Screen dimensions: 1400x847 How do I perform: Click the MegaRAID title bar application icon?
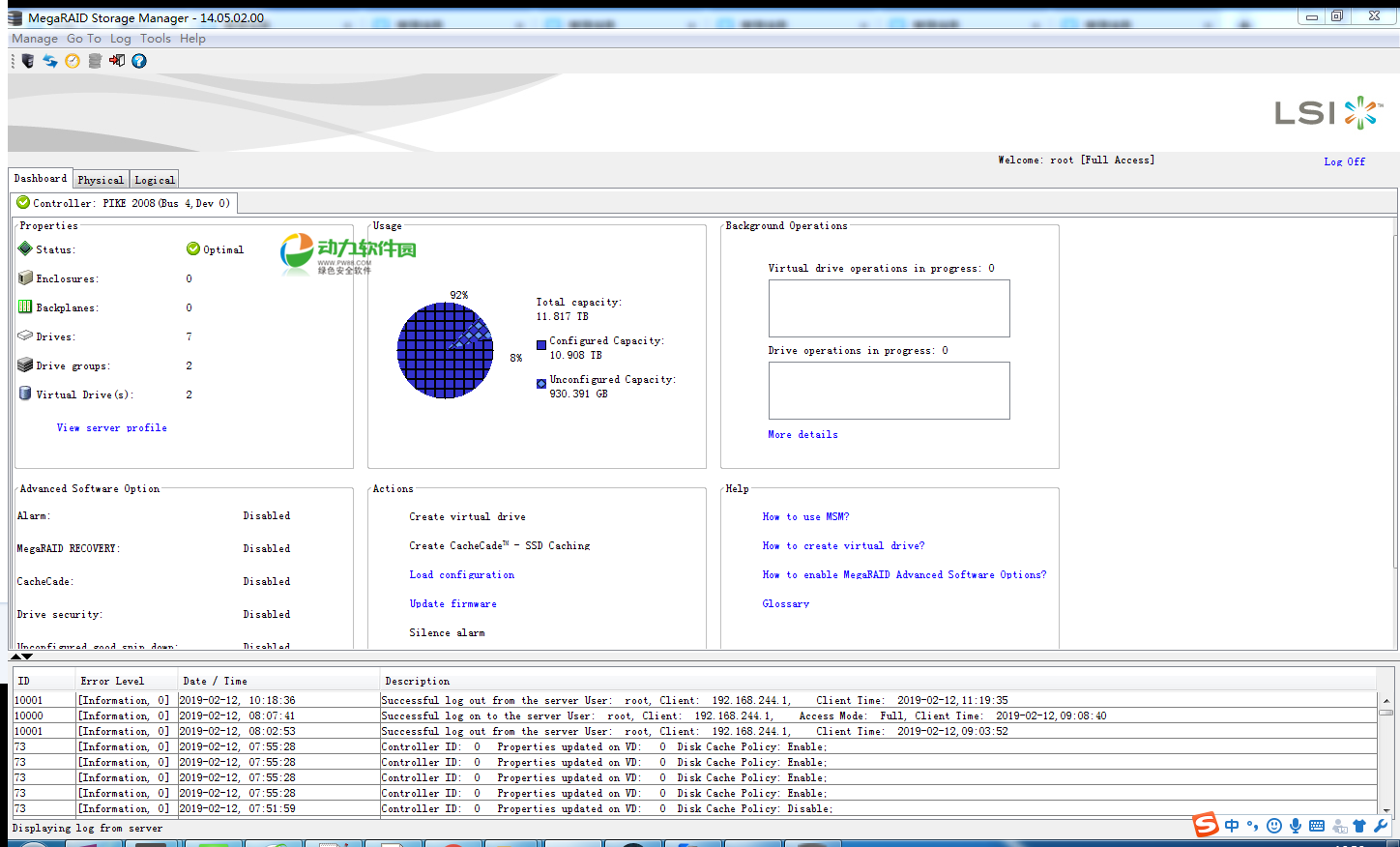point(15,18)
